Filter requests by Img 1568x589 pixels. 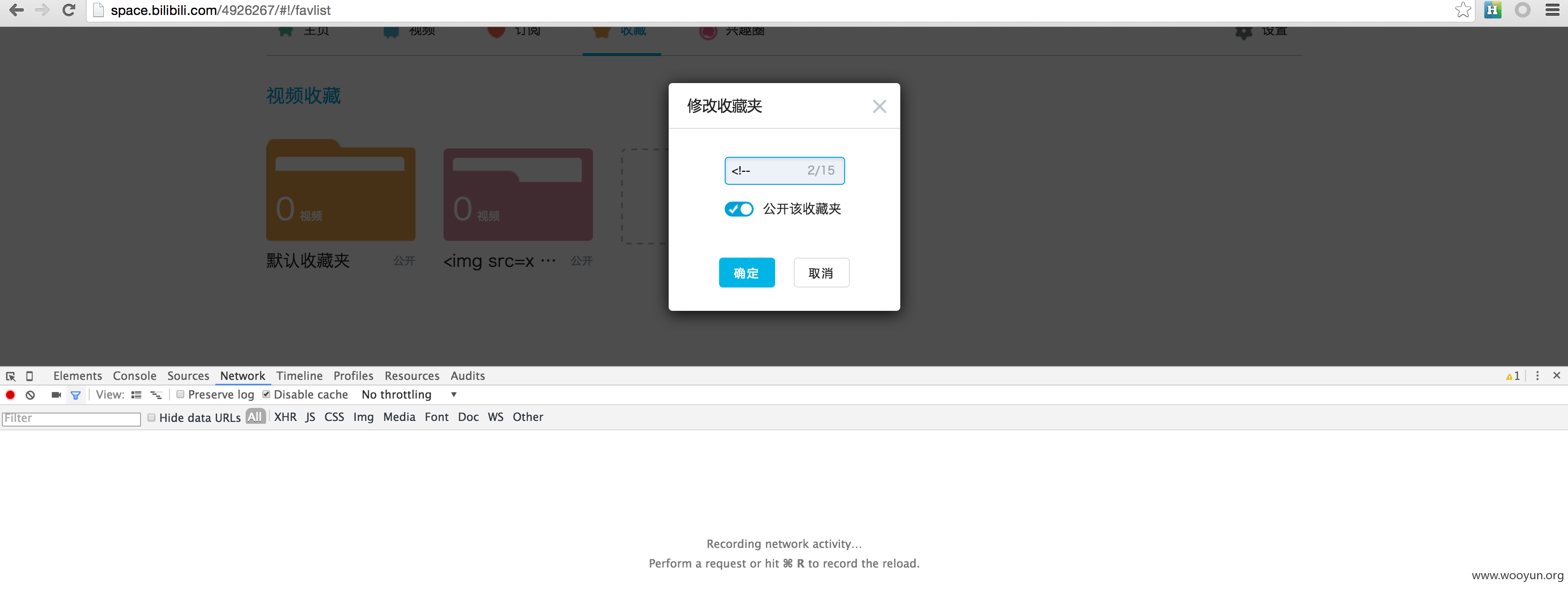point(363,417)
